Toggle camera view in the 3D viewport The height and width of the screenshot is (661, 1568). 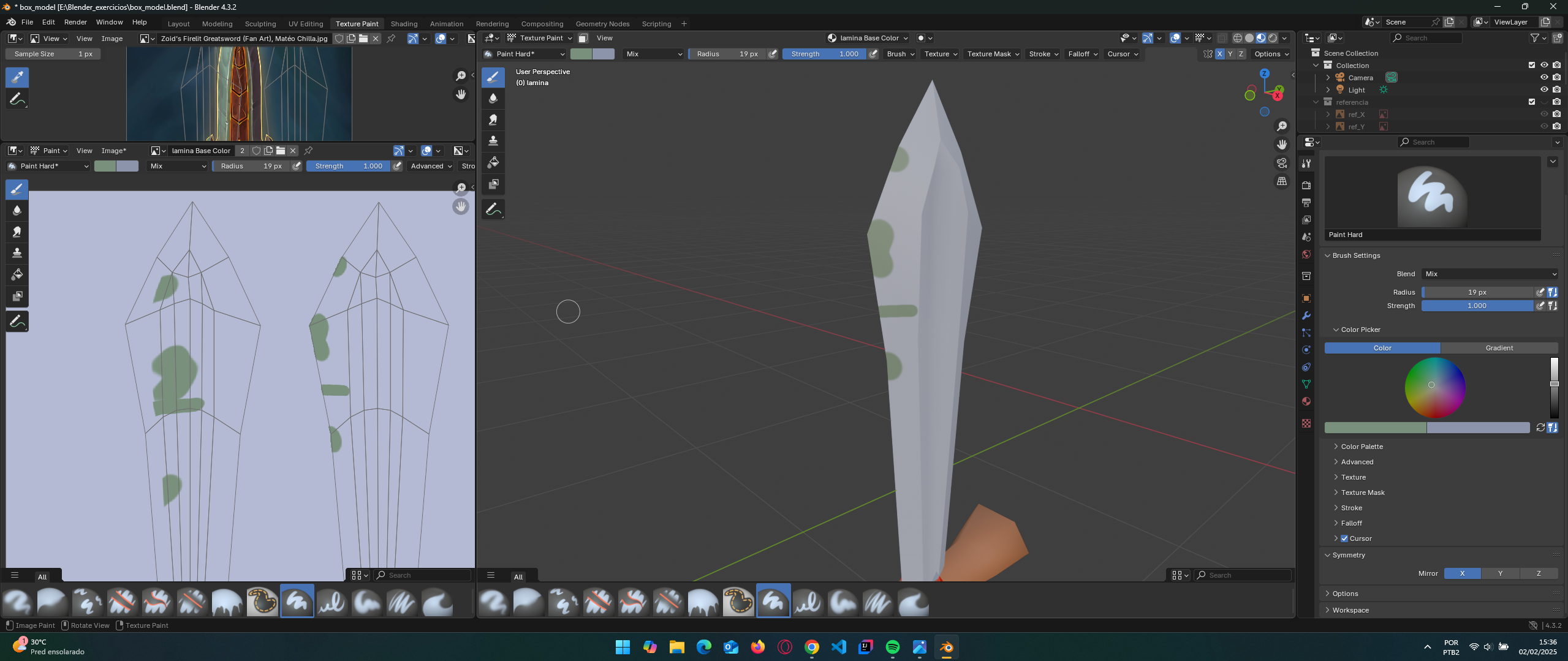coord(1282,163)
